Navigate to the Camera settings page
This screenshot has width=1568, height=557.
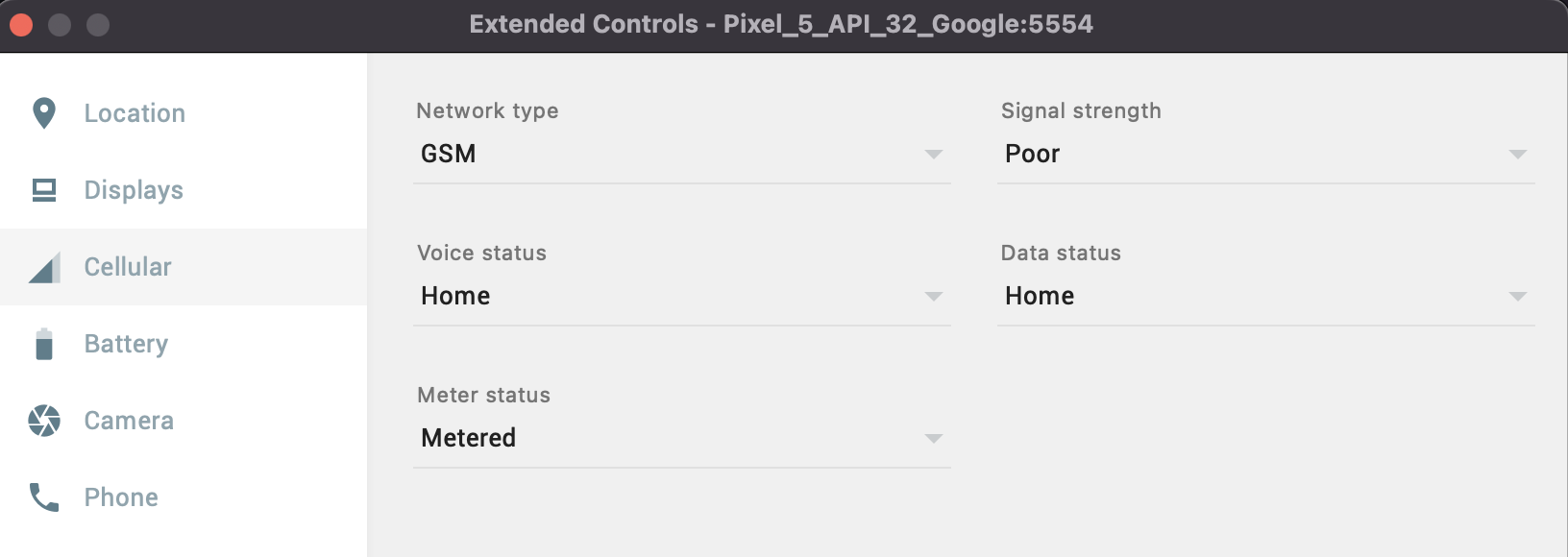point(129,420)
